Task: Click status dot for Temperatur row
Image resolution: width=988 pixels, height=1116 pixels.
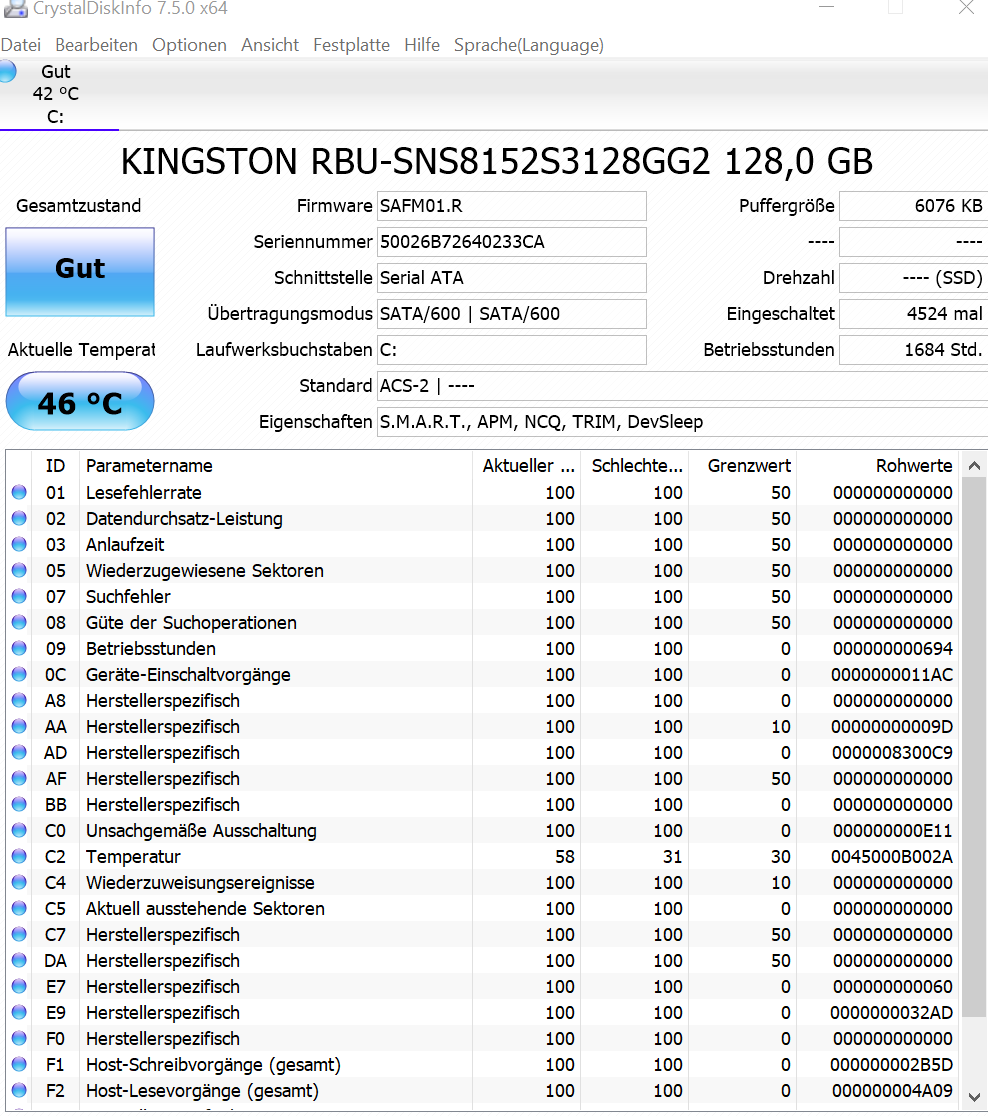Action: [x=19, y=856]
